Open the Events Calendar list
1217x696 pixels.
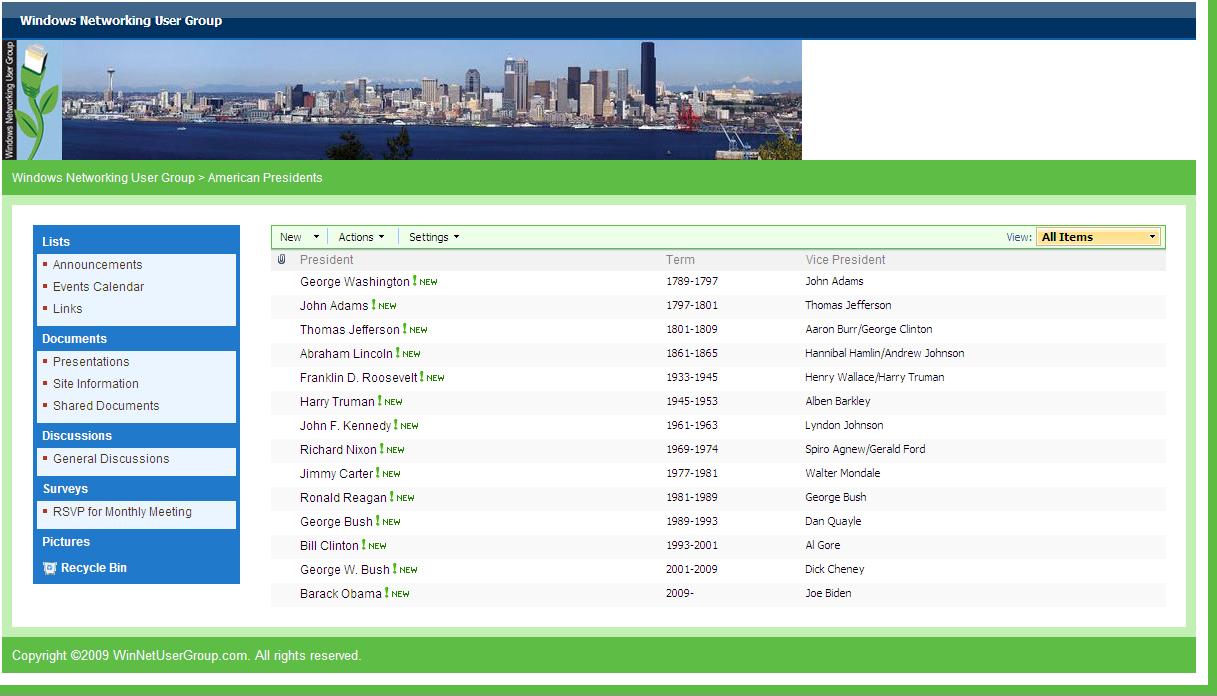tap(98, 287)
